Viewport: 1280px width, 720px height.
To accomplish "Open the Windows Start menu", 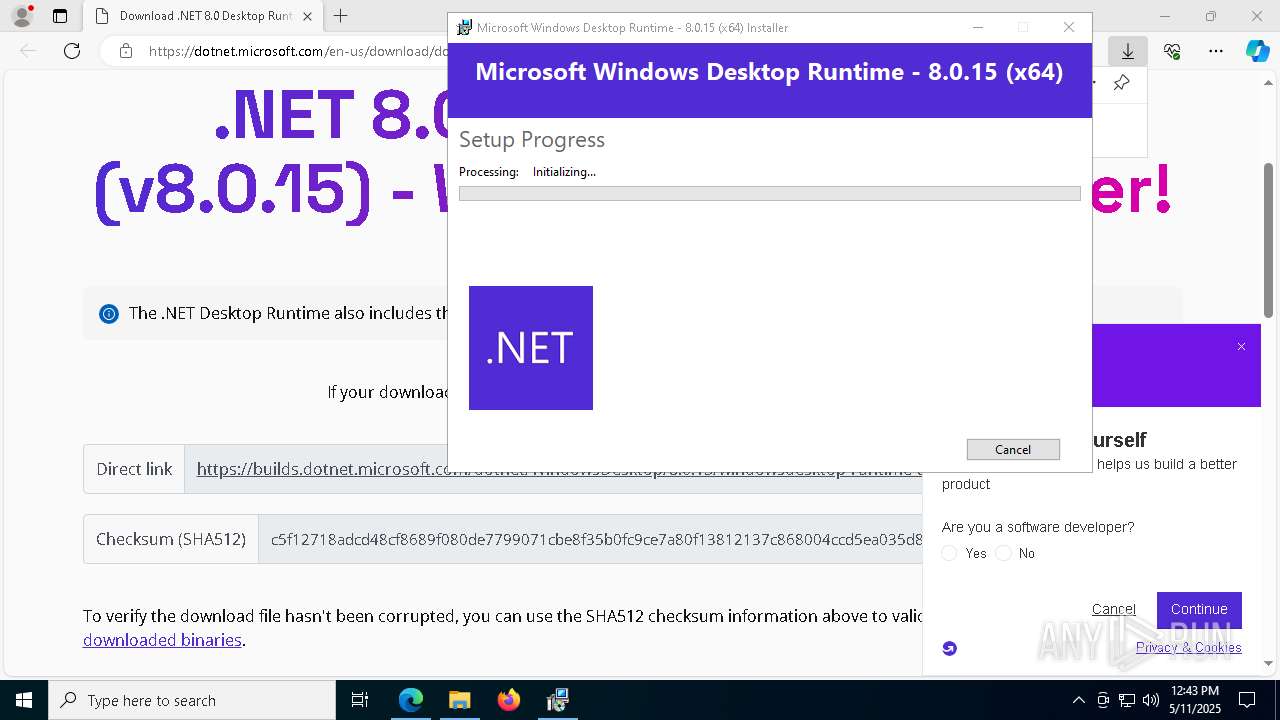I will click(x=24, y=700).
